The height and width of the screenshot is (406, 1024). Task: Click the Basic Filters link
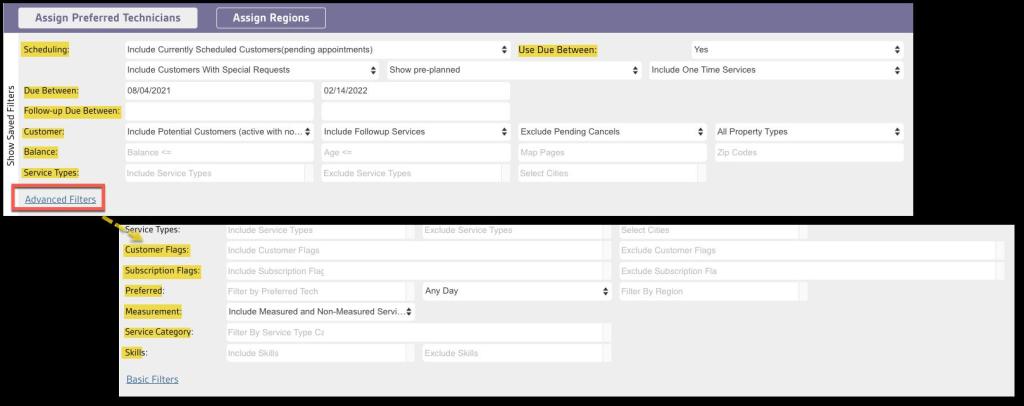pos(152,380)
